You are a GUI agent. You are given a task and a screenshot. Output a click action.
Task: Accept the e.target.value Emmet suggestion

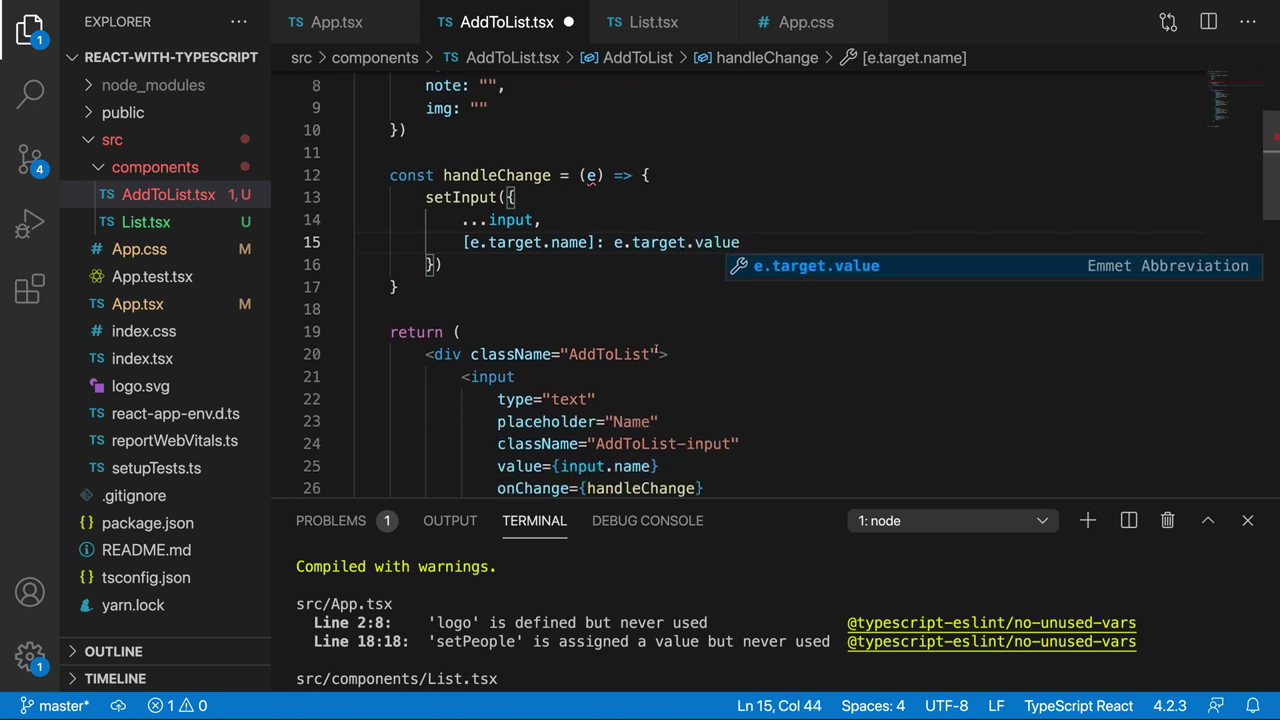(x=993, y=266)
